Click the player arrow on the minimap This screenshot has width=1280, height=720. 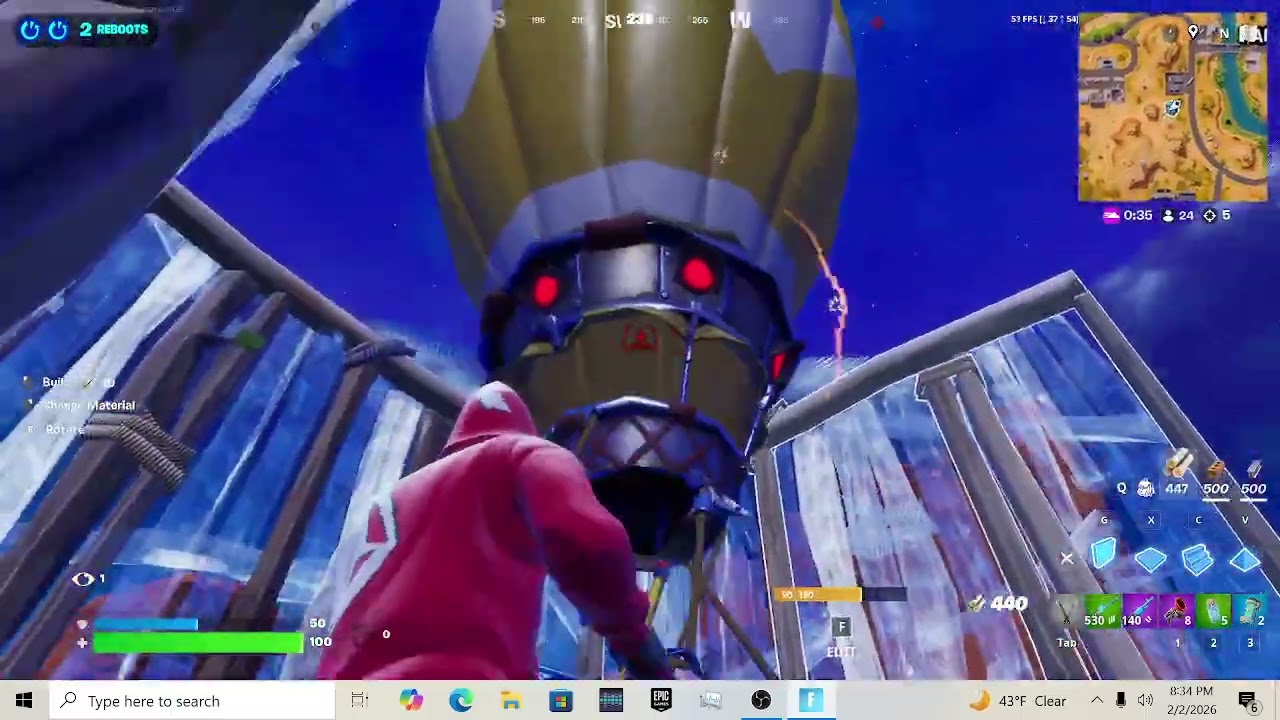[x=1173, y=108]
